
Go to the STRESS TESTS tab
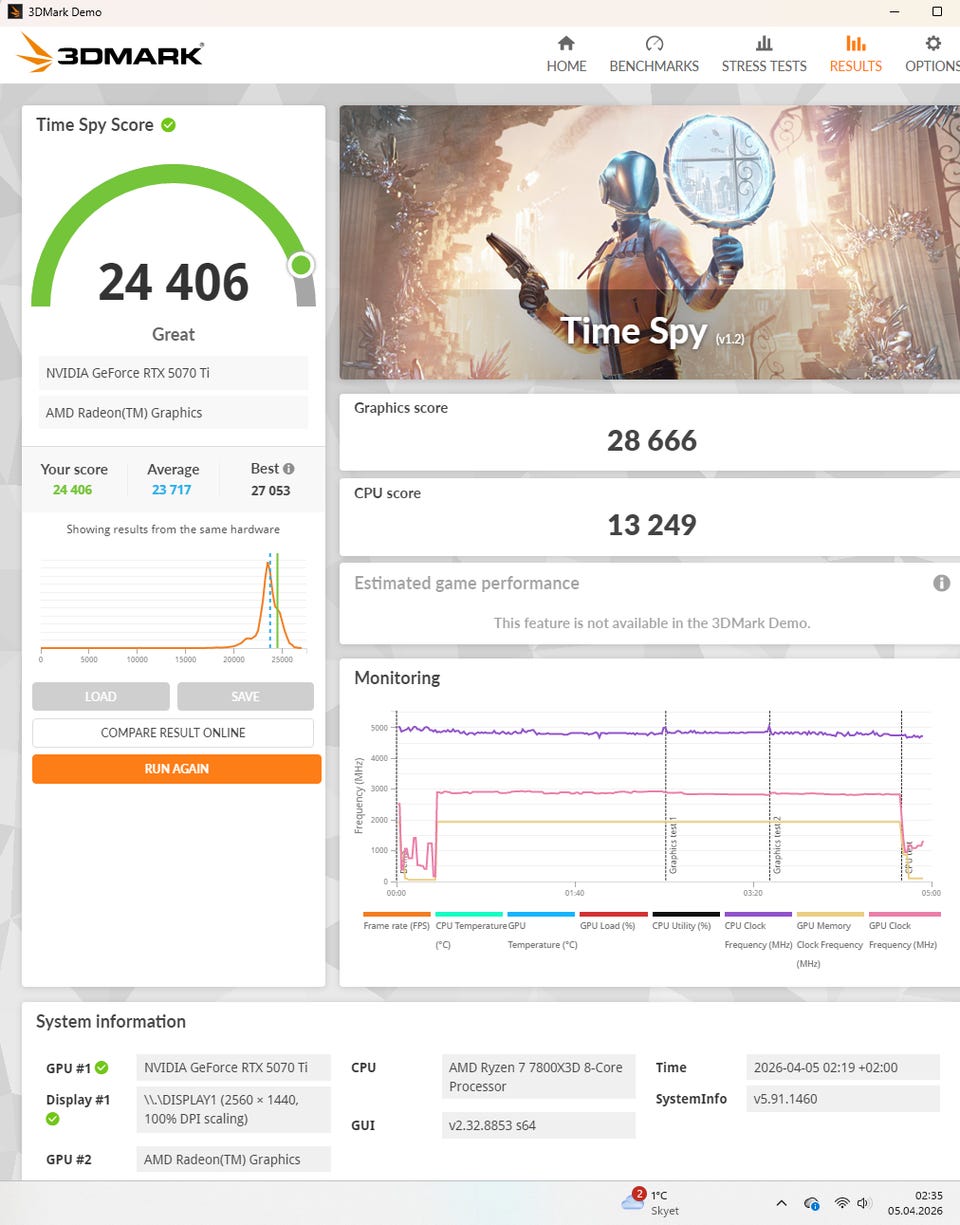point(764,55)
